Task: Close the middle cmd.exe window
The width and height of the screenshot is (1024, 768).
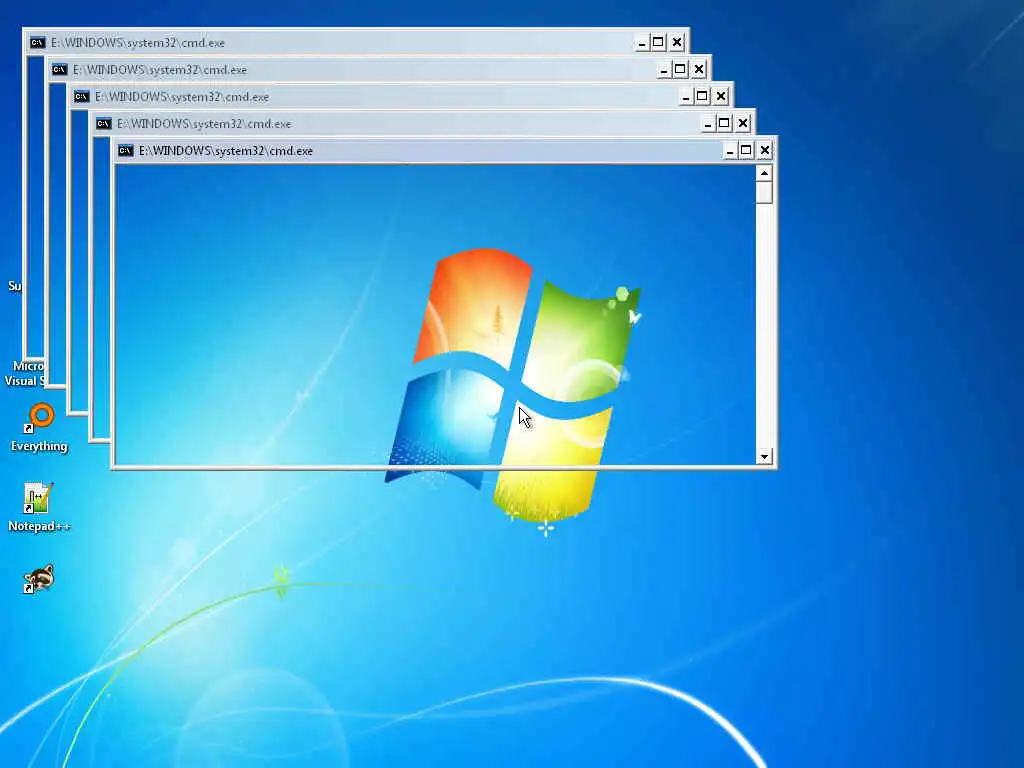Action: coord(721,97)
